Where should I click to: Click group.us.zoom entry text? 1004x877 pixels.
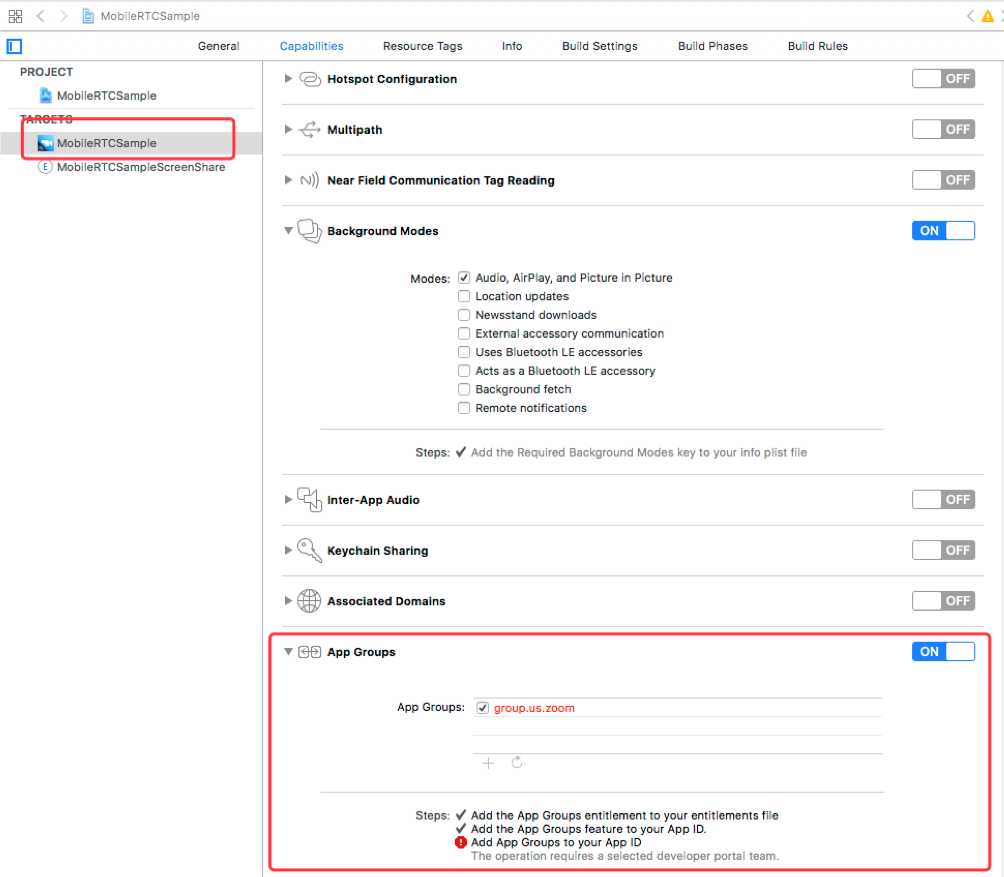[534, 708]
